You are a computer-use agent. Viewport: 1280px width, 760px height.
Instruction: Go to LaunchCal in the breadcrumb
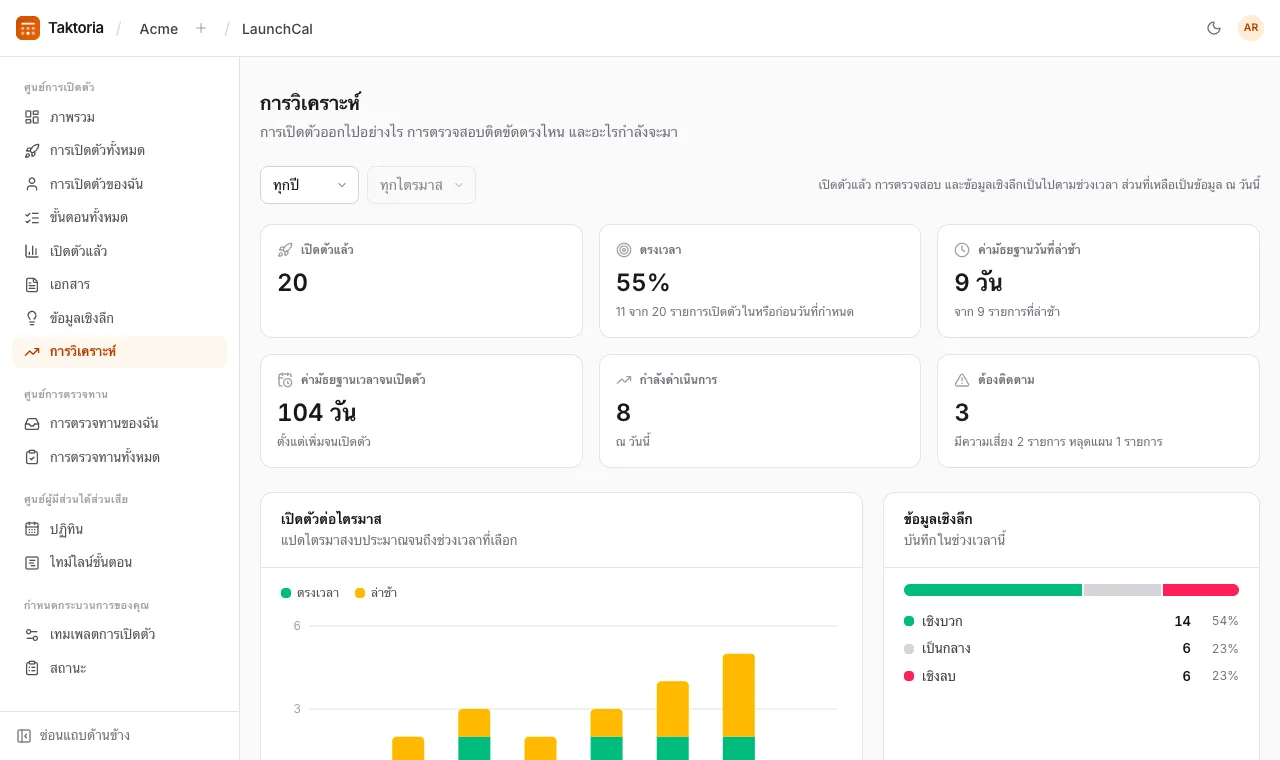pos(277,29)
